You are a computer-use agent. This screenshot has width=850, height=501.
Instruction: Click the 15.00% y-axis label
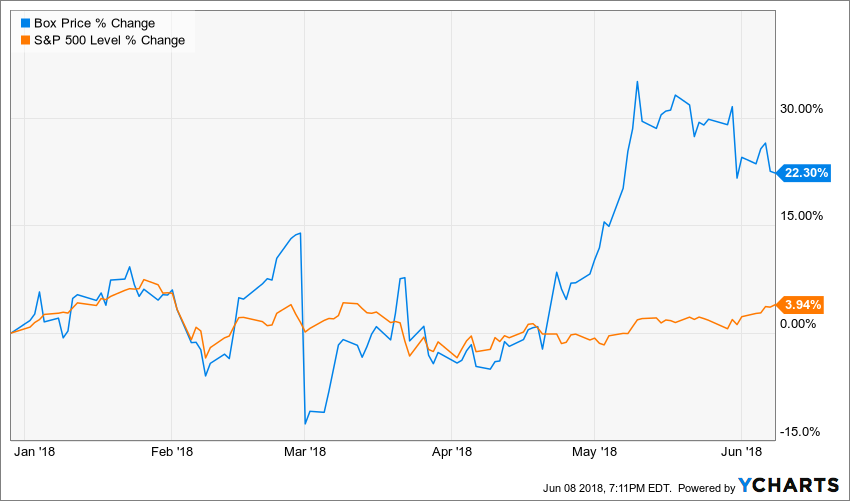point(801,216)
